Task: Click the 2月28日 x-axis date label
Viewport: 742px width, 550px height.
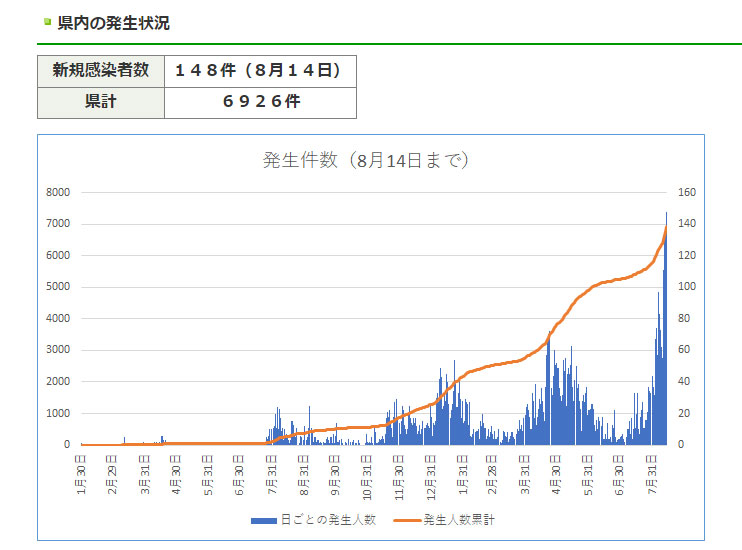Action: point(493,474)
